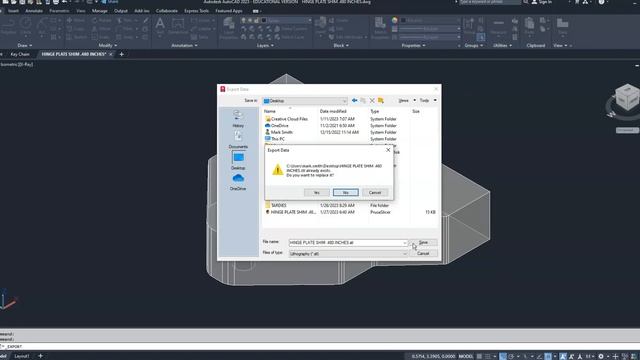Go back to previous folder arrow
The height and width of the screenshot is (360, 640).
pos(354,100)
